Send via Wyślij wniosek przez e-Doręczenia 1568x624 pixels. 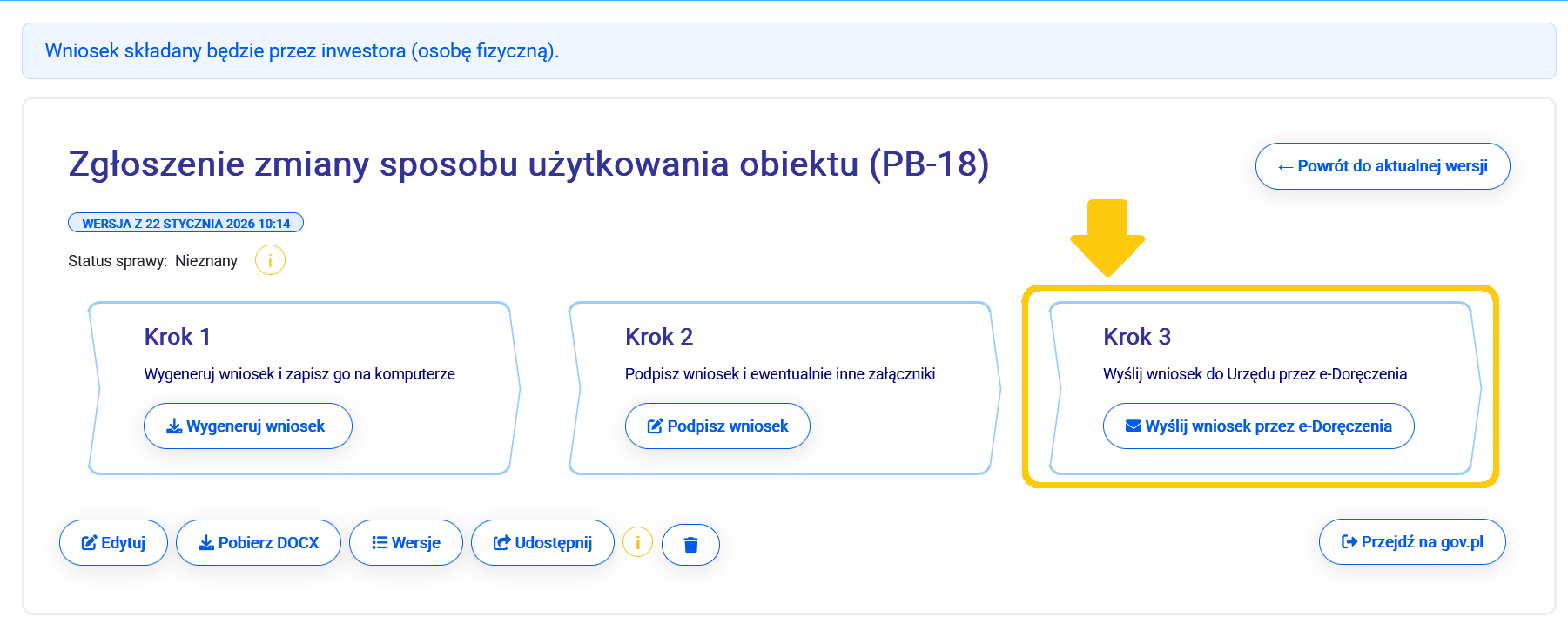[1258, 426]
